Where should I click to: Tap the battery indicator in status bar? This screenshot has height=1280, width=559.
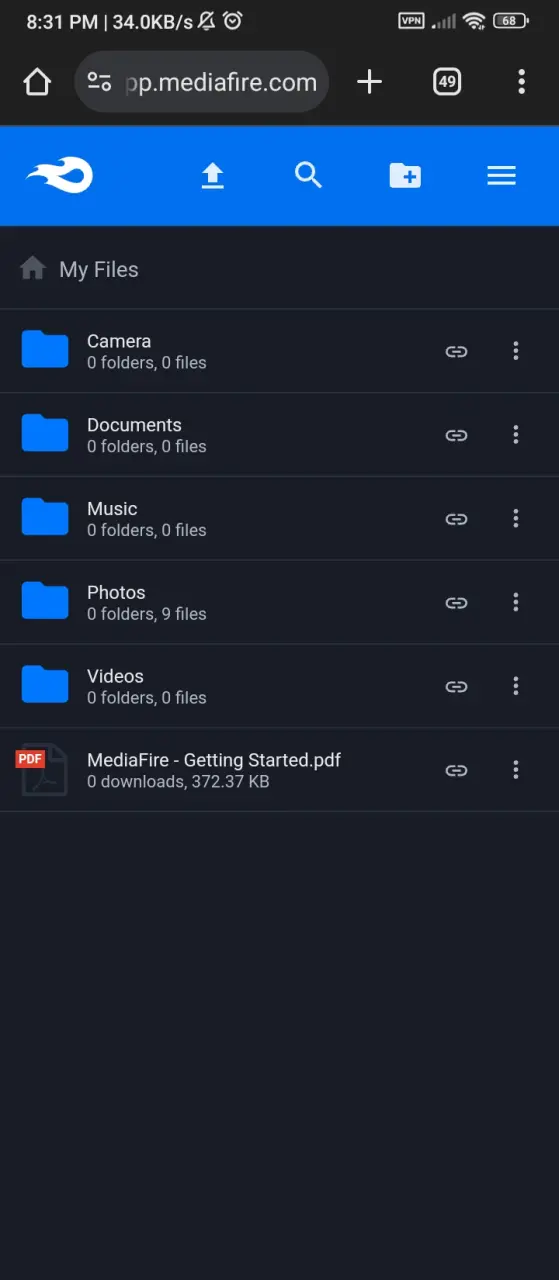511,20
